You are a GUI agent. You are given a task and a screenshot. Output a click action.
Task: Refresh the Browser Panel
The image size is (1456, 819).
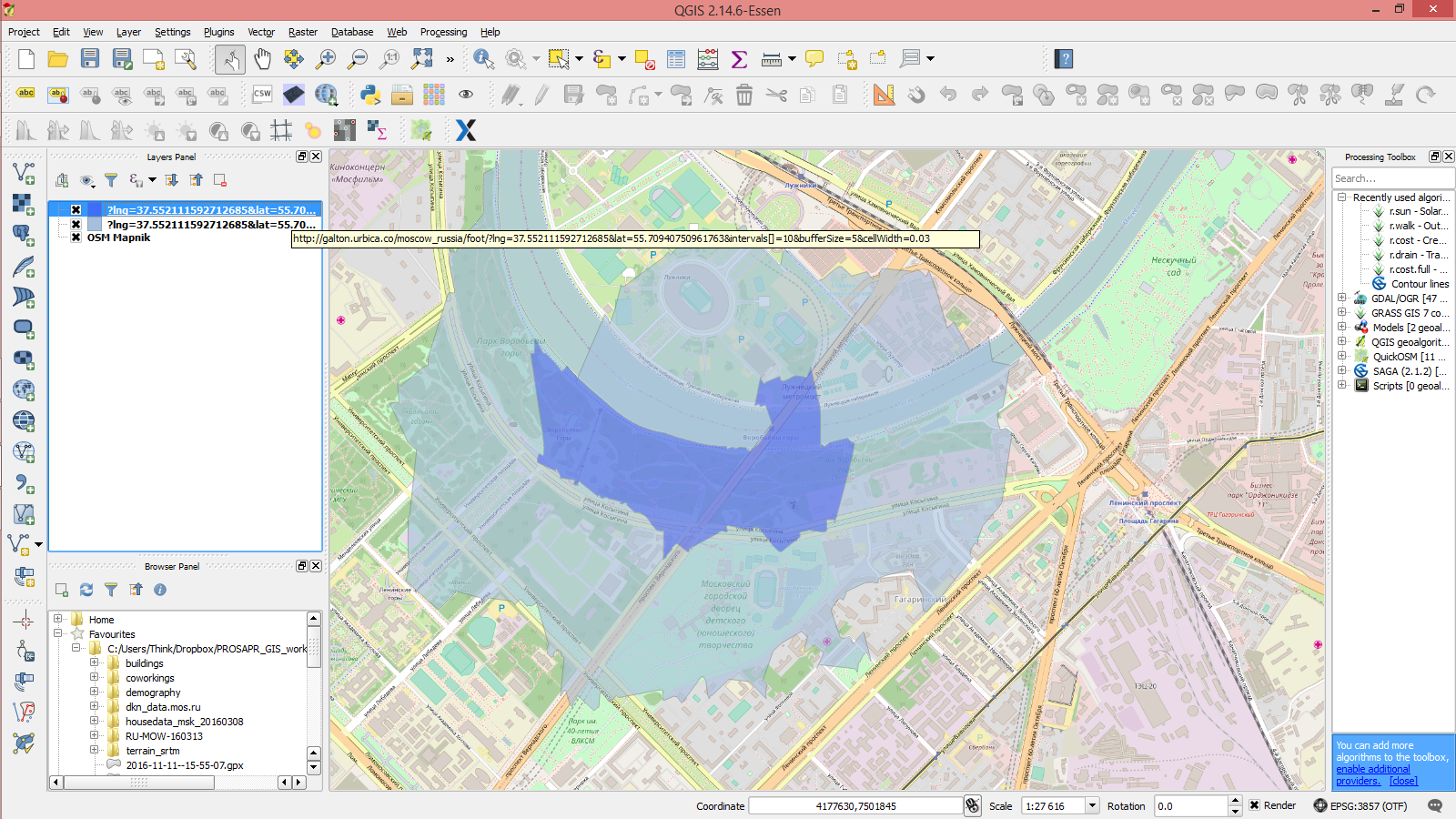click(x=86, y=590)
